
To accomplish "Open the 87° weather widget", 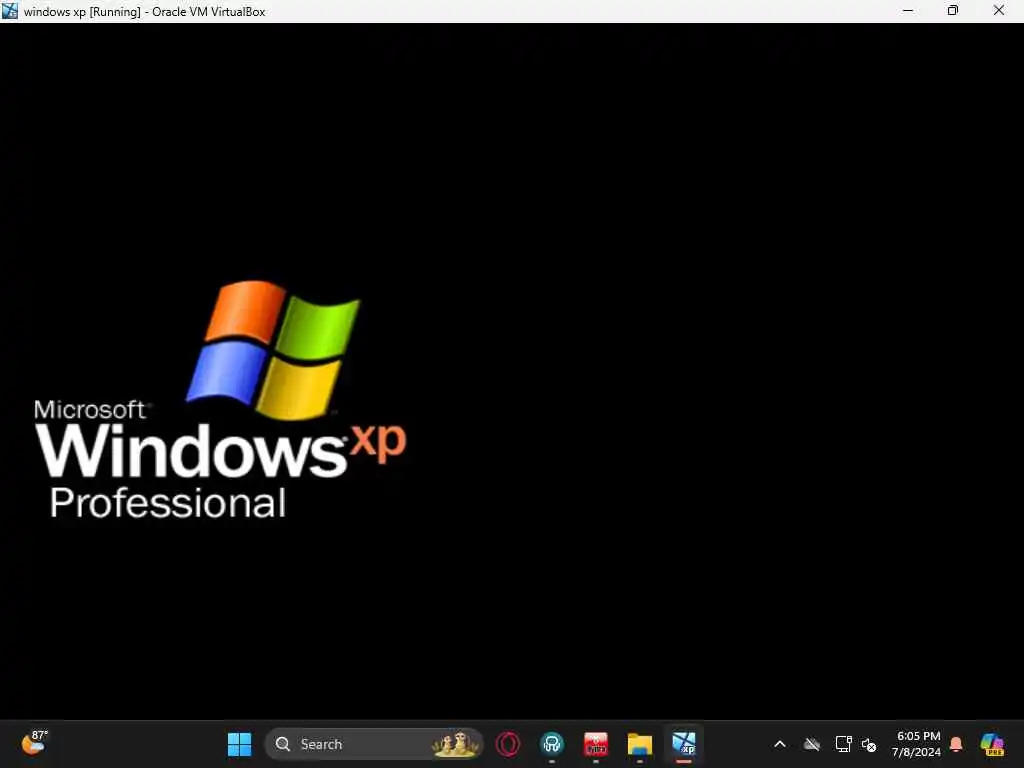I will (x=34, y=743).
